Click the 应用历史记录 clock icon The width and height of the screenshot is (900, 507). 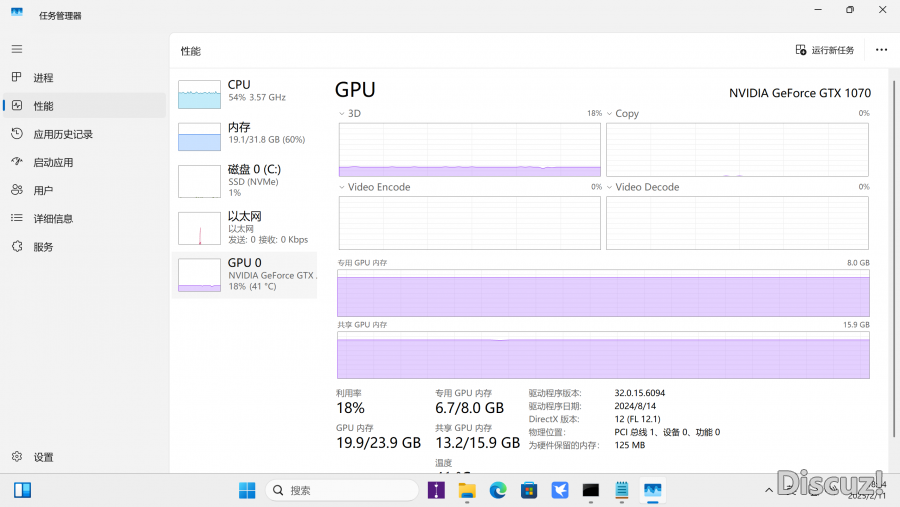(x=17, y=133)
